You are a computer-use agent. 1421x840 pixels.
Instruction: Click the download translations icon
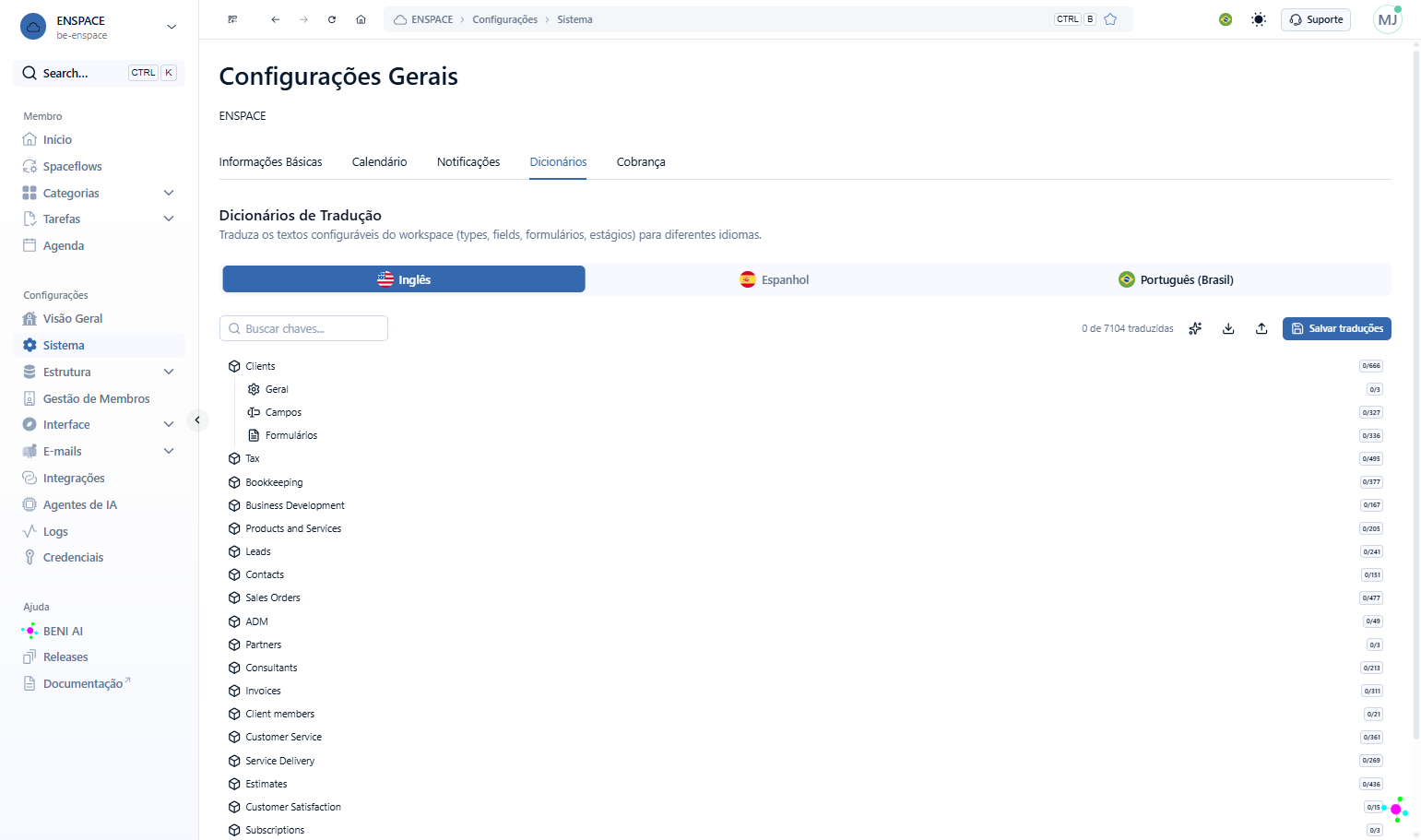pyautogui.click(x=1228, y=328)
